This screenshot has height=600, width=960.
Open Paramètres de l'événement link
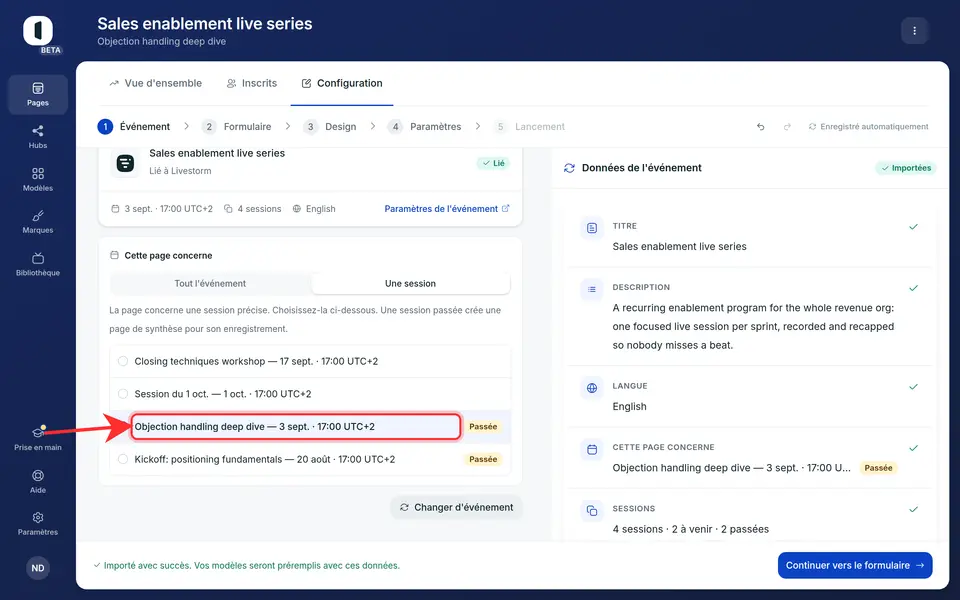coord(447,209)
